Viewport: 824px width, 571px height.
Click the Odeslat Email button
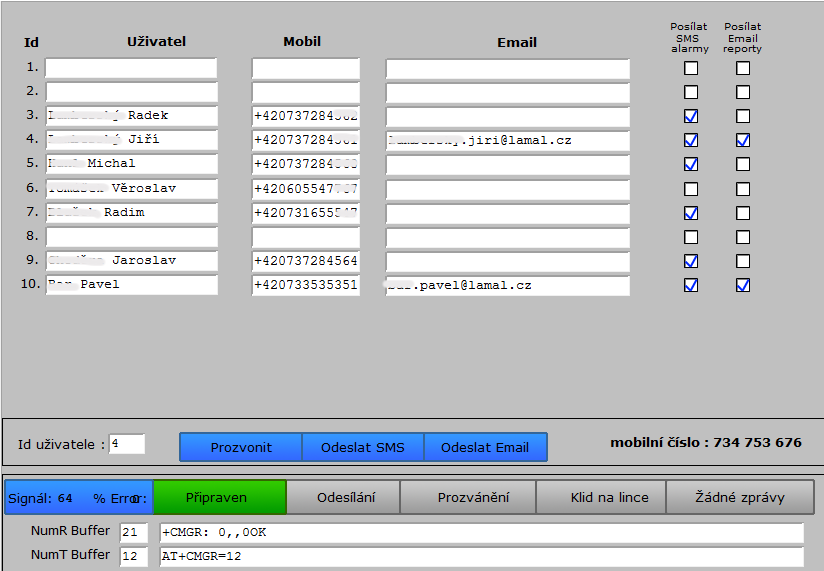[x=485, y=447]
